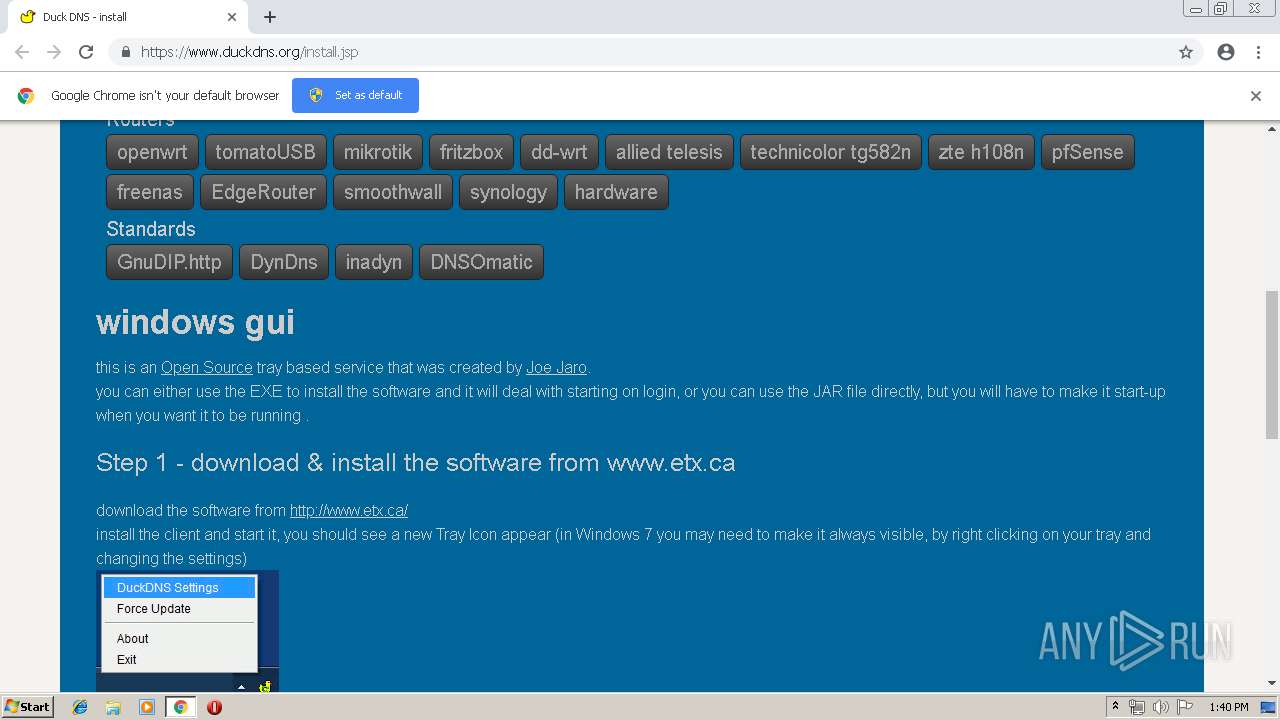Viewport: 1280px width, 720px height.
Task: Open the media player taskbar icon
Action: [147, 707]
